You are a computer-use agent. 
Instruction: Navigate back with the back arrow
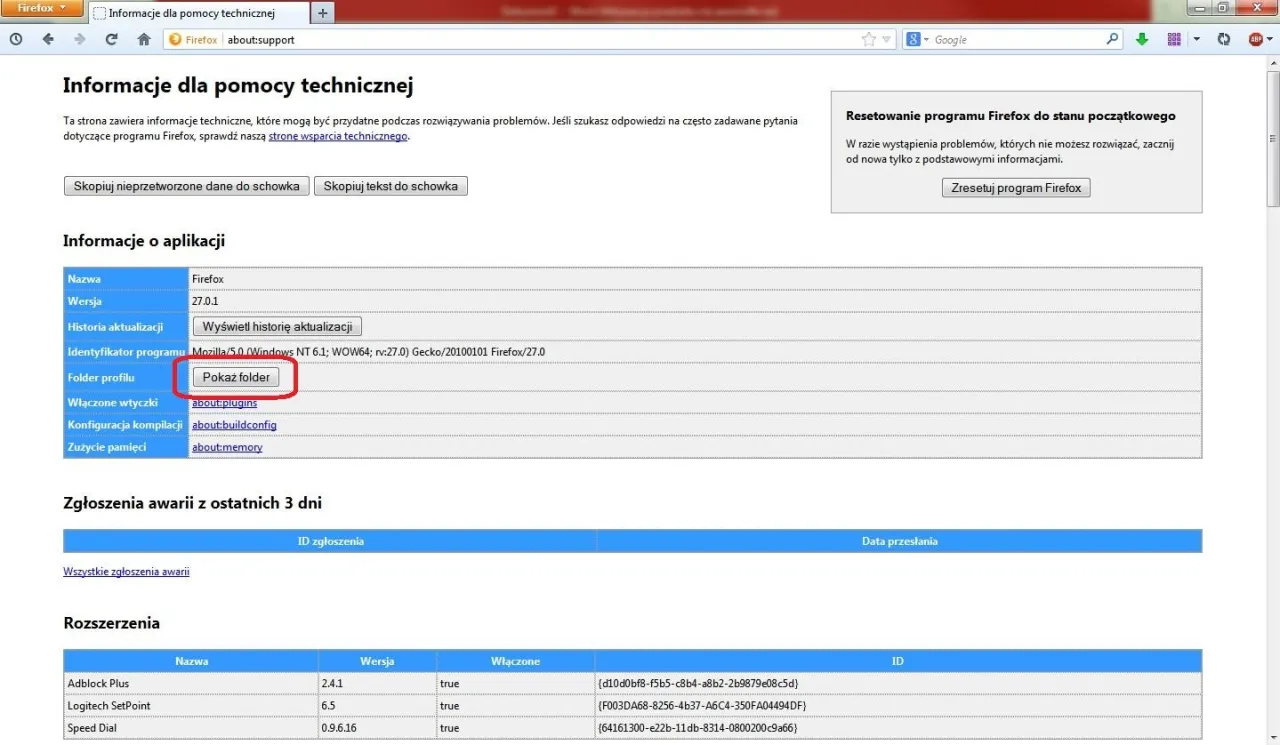47,39
